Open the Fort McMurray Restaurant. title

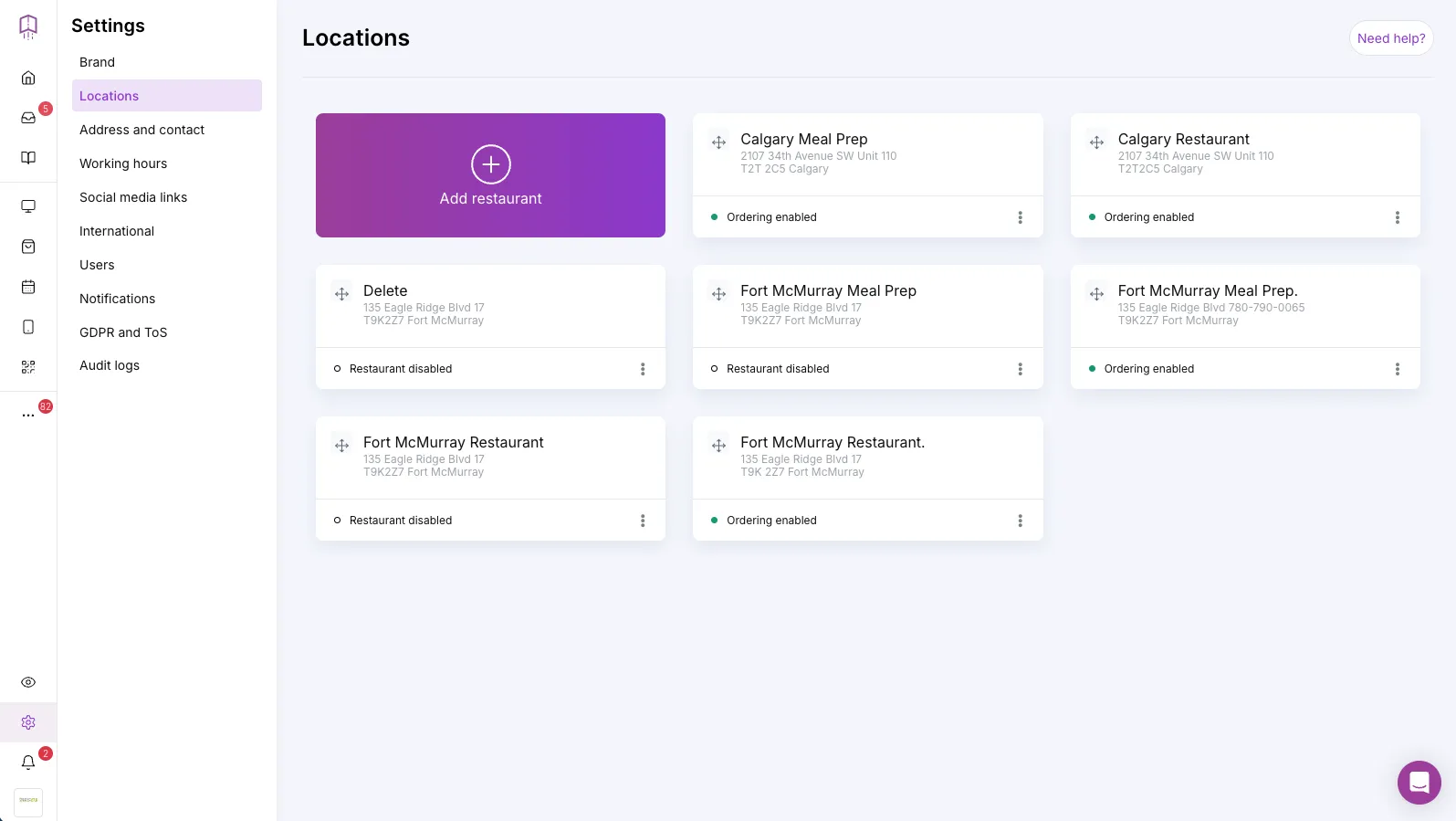[x=833, y=442]
